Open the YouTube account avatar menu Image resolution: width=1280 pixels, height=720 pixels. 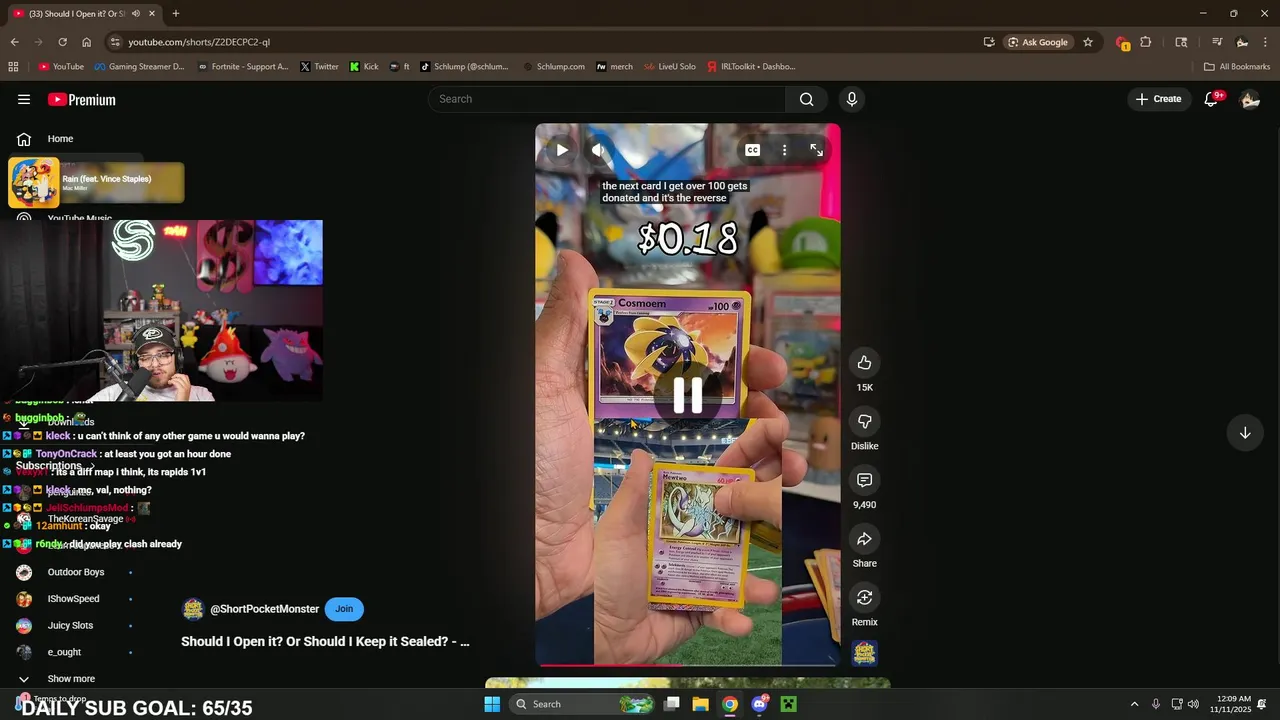click(x=1250, y=99)
